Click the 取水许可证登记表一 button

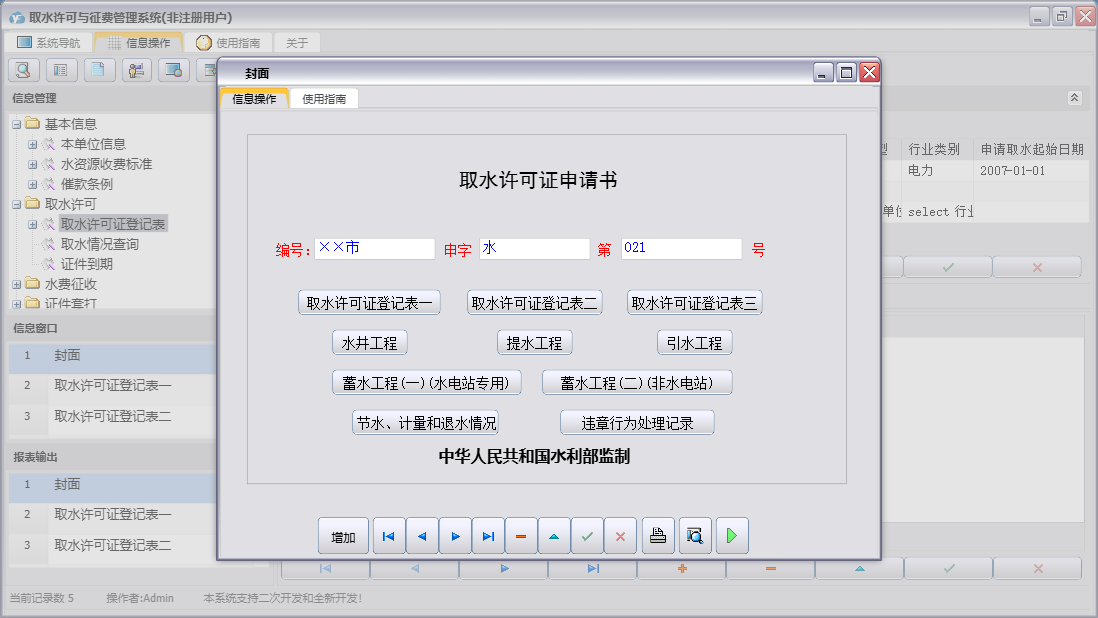[x=369, y=302]
